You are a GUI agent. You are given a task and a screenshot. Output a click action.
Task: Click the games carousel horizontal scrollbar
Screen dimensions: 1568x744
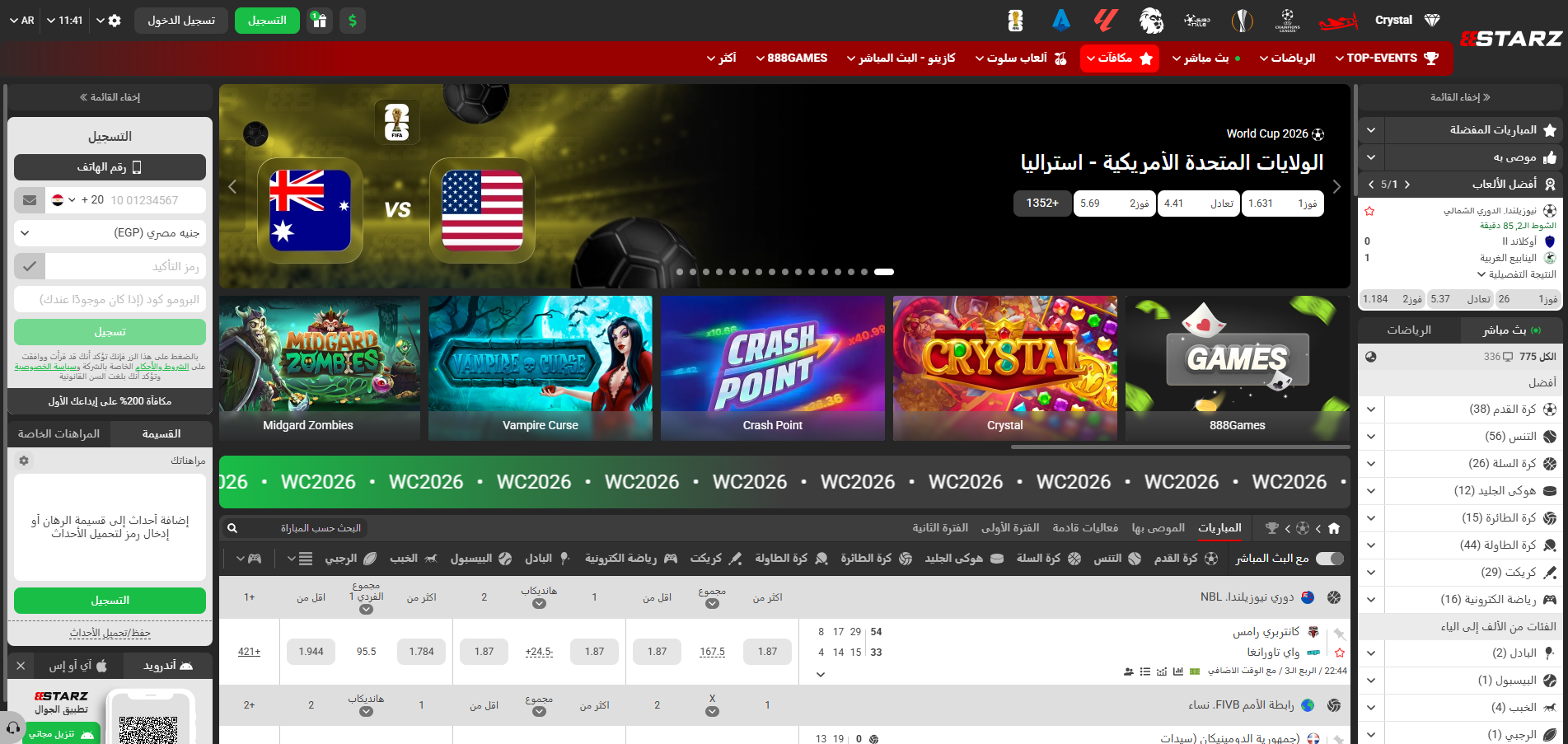point(1181,447)
